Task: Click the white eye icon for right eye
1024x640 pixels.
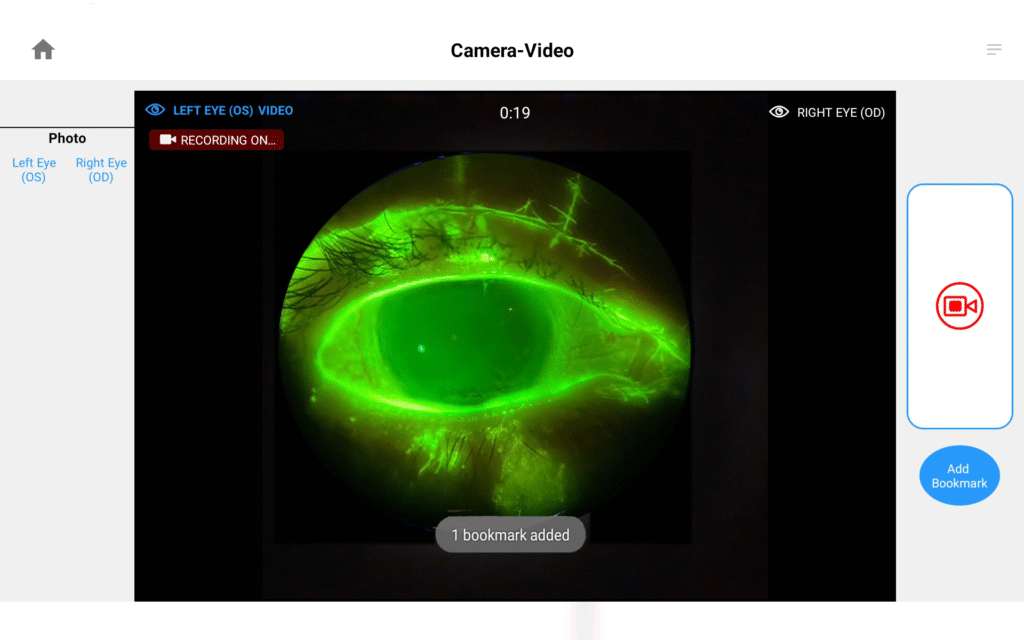Action: pyautogui.click(x=779, y=112)
